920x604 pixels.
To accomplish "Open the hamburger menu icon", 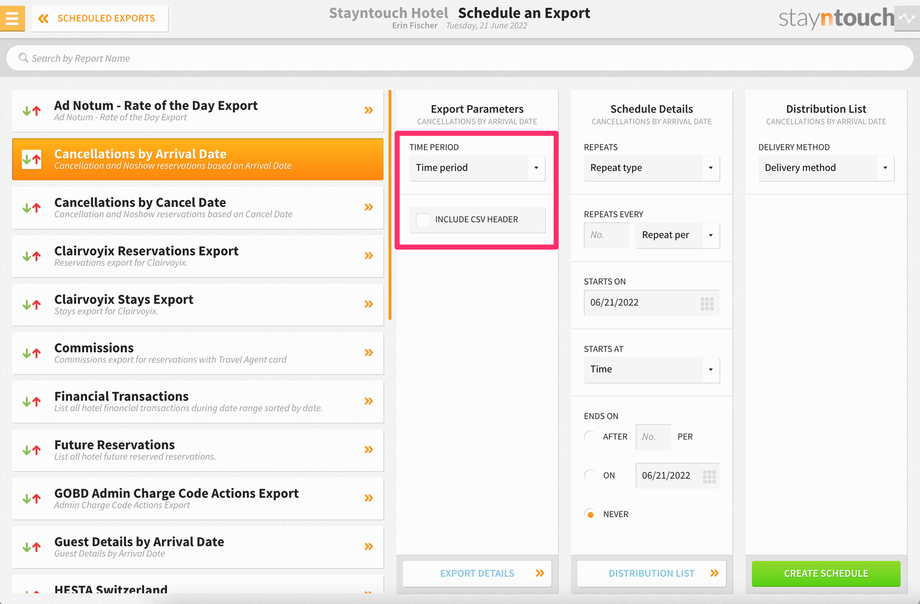I will tap(12, 18).
